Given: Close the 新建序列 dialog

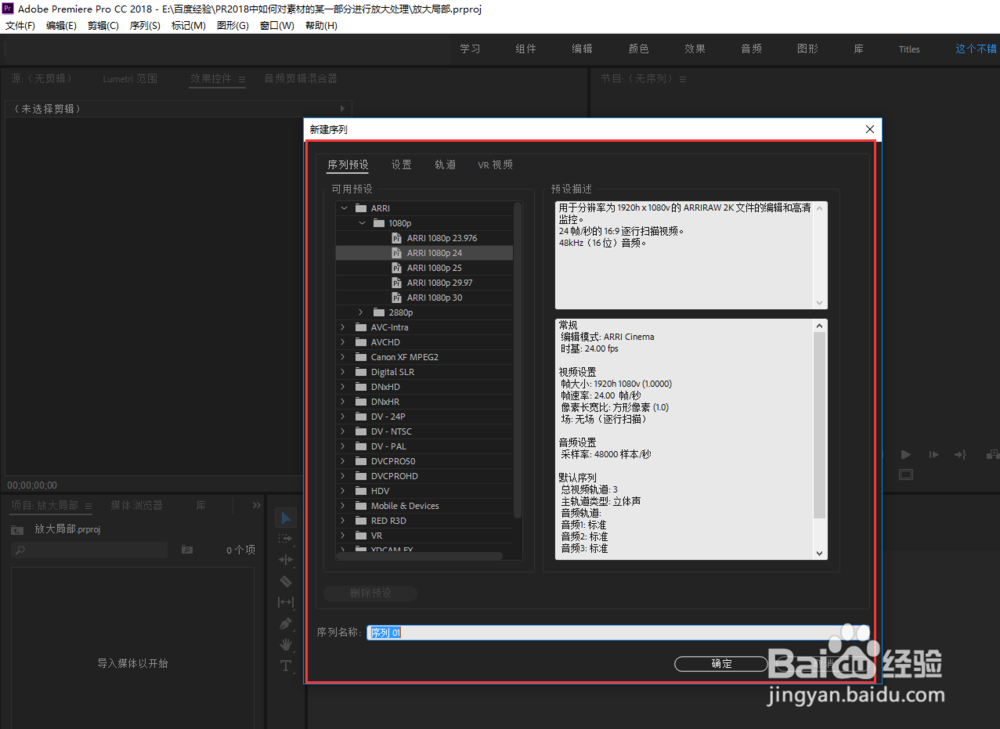Looking at the screenshot, I should coord(870,129).
